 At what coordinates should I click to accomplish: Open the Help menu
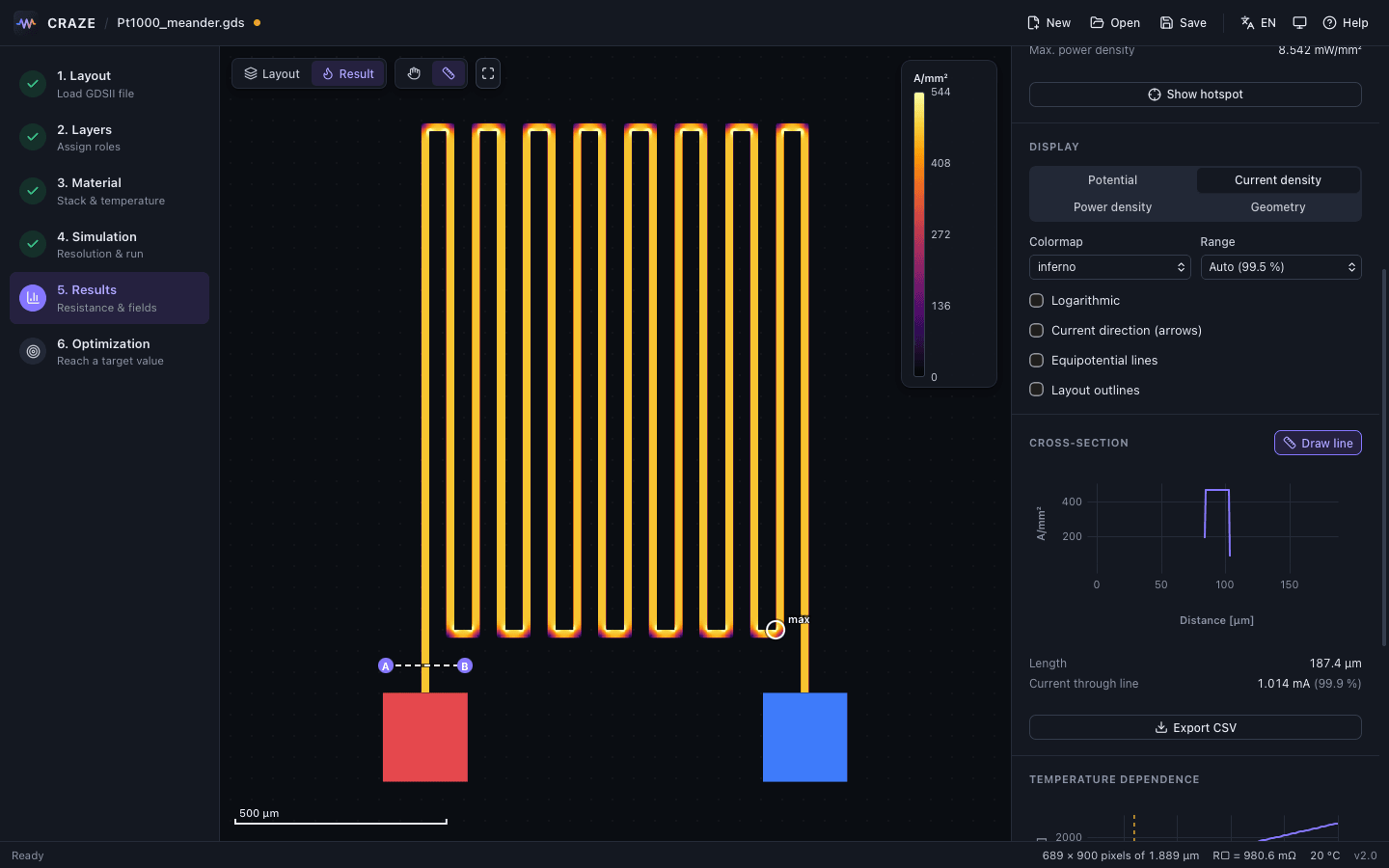tap(1345, 22)
